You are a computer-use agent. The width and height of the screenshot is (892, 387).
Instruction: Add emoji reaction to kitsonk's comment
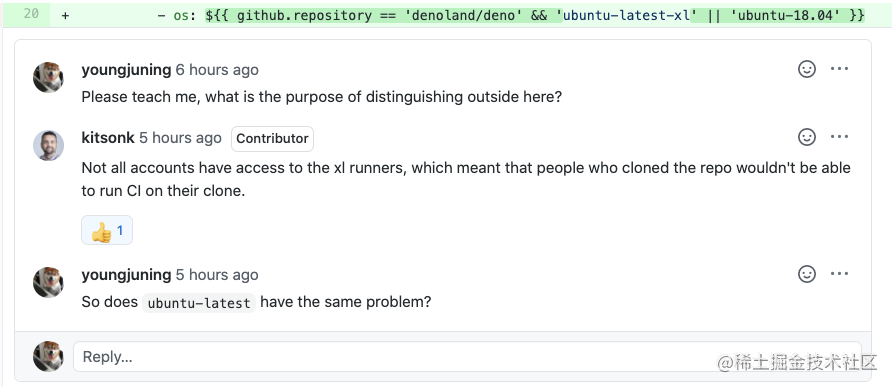click(x=807, y=137)
